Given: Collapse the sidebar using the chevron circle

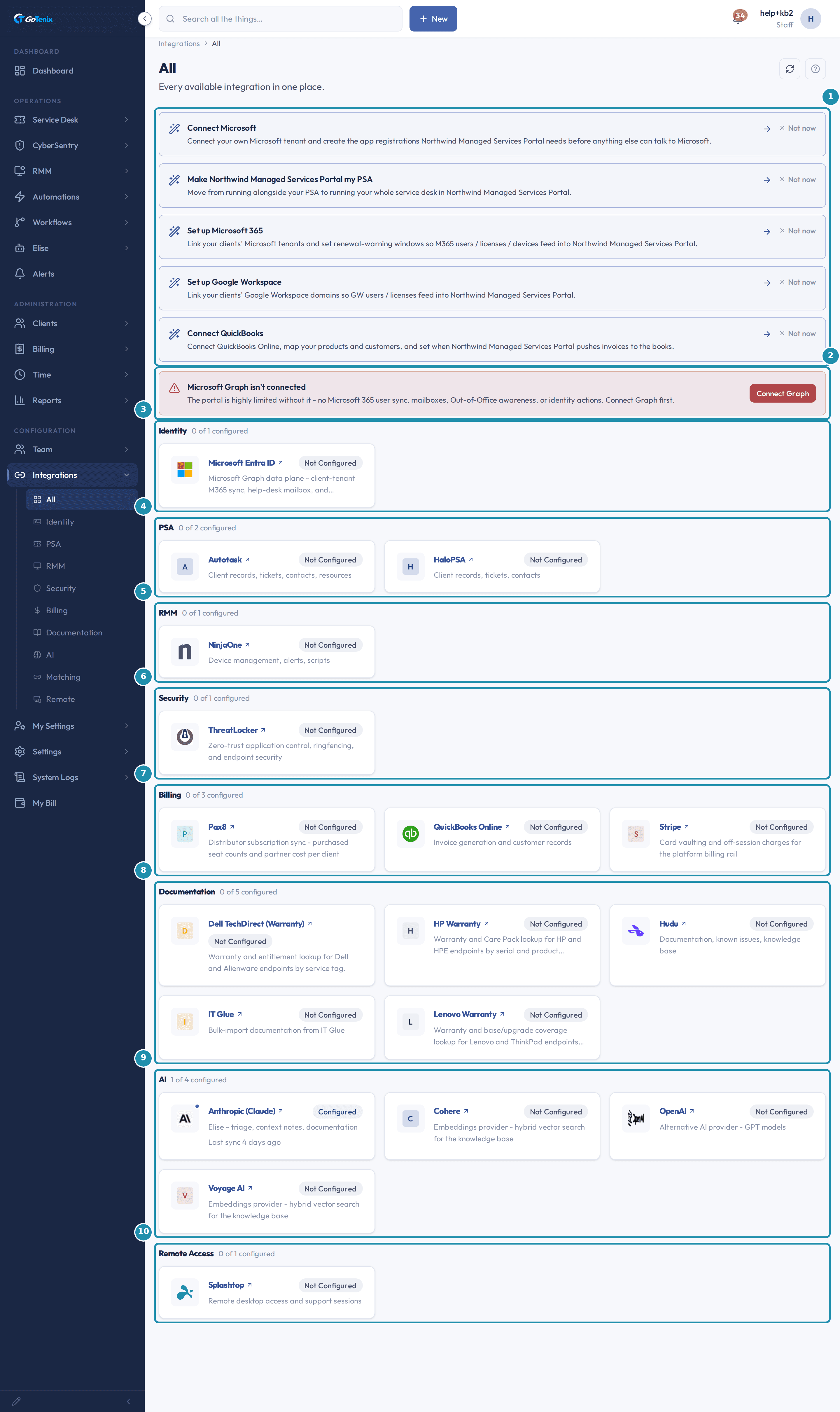Looking at the screenshot, I should pos(145,19).
